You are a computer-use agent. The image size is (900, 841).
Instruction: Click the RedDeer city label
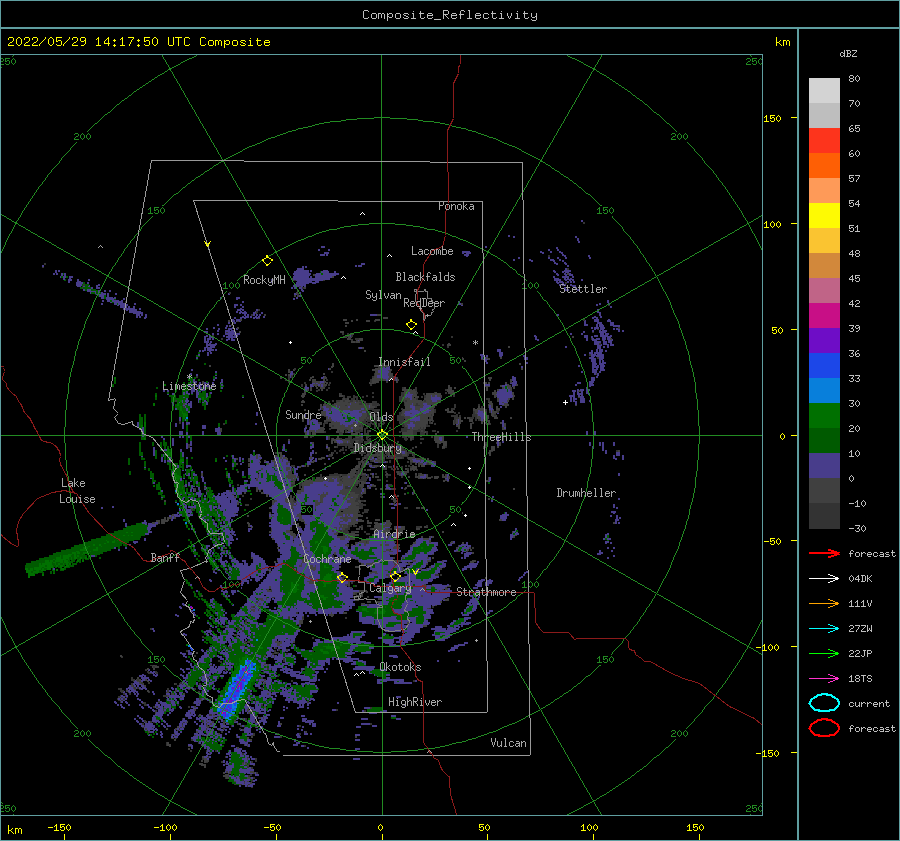click(x=424, y=303)
